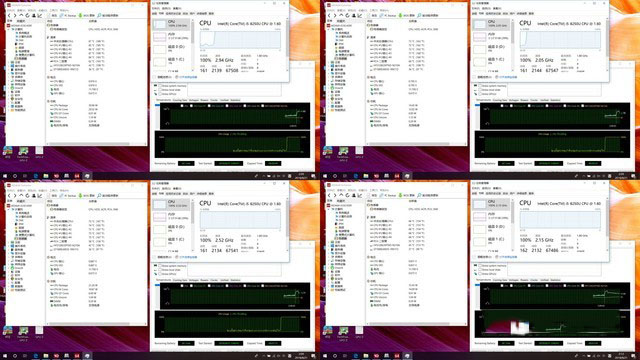Open Windows Start button in 2.94 GHz screenshot

pos(5,176)
